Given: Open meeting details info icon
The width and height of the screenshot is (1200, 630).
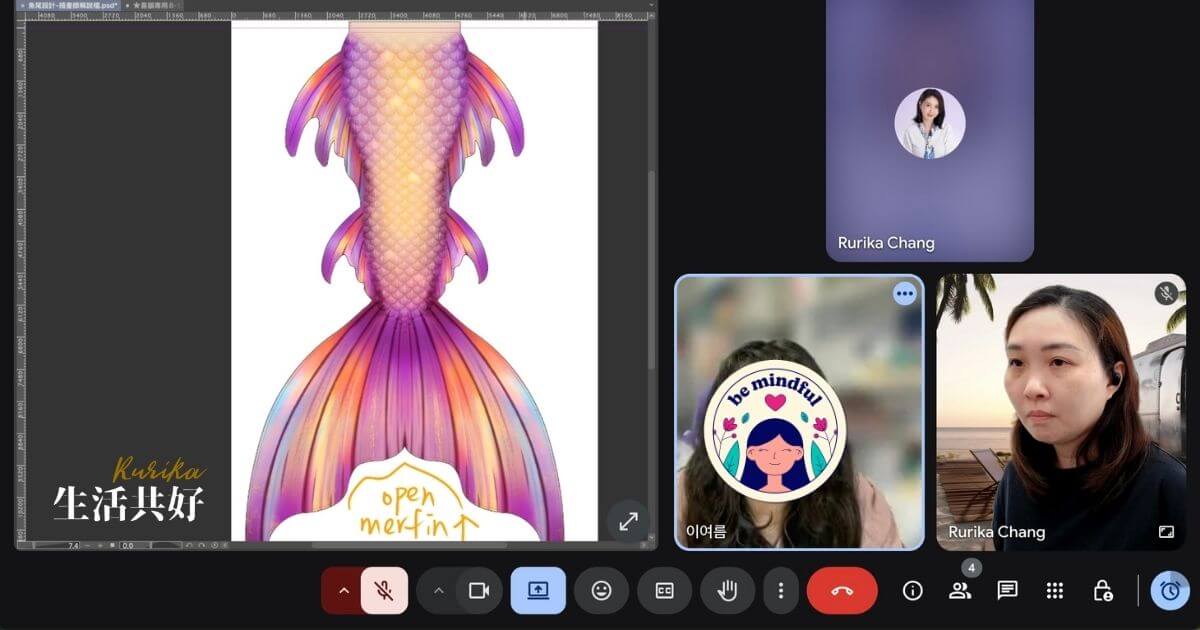Looking at the screenshot, I should coord(912,590).
